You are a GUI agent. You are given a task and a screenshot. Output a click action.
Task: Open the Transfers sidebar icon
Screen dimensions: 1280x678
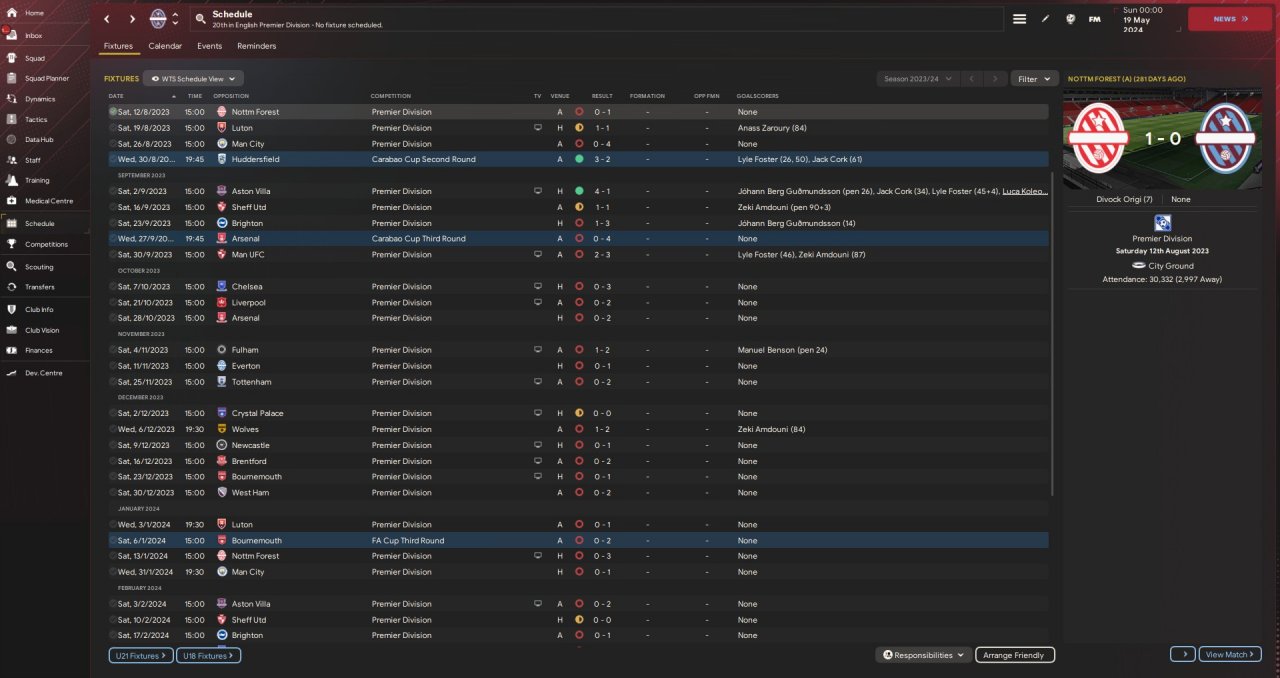pyautogui.click(x=11, y=287)
